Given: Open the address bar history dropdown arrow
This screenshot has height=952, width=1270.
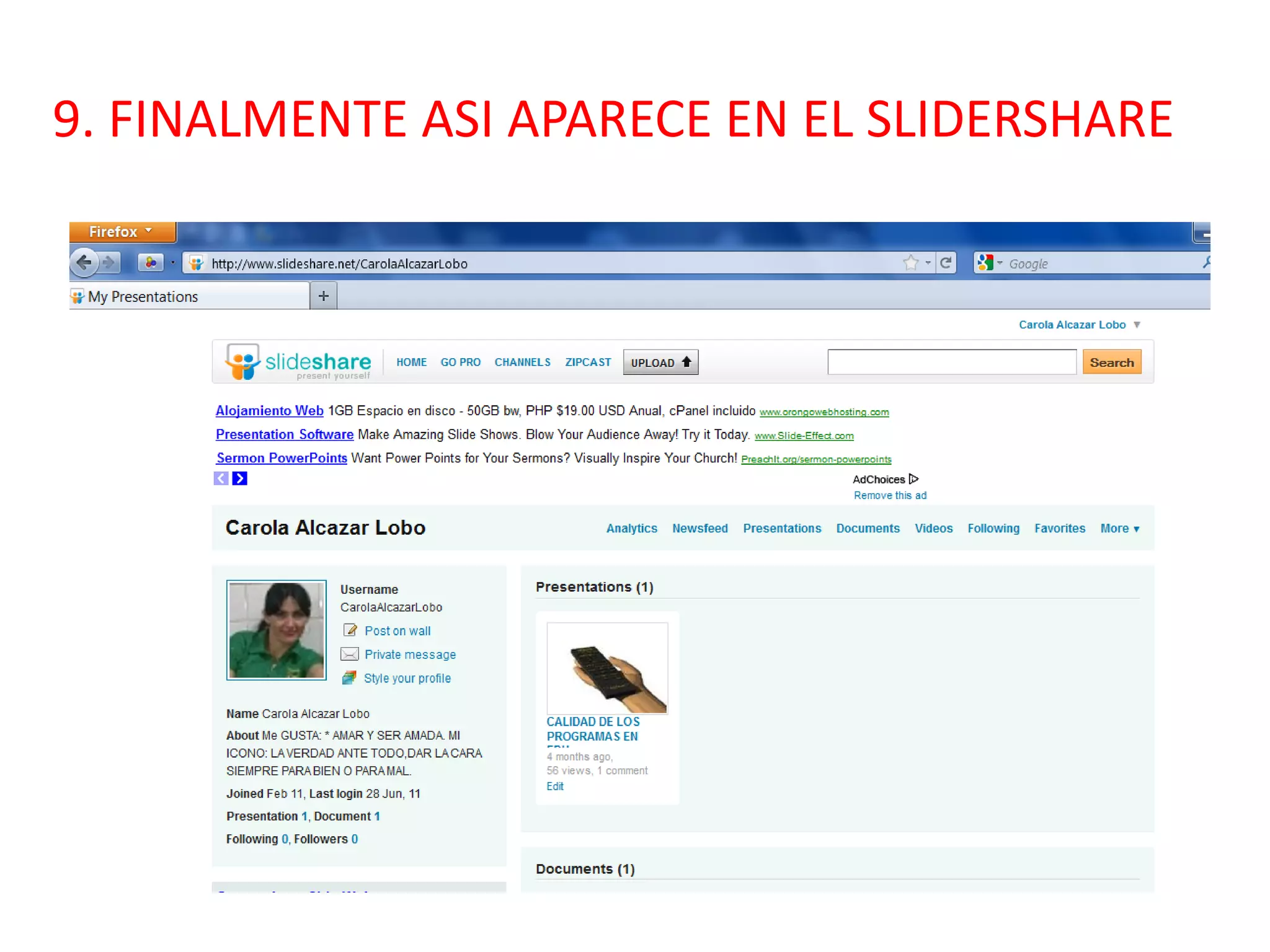Looking at the screenshot, I should coord(928,263).
